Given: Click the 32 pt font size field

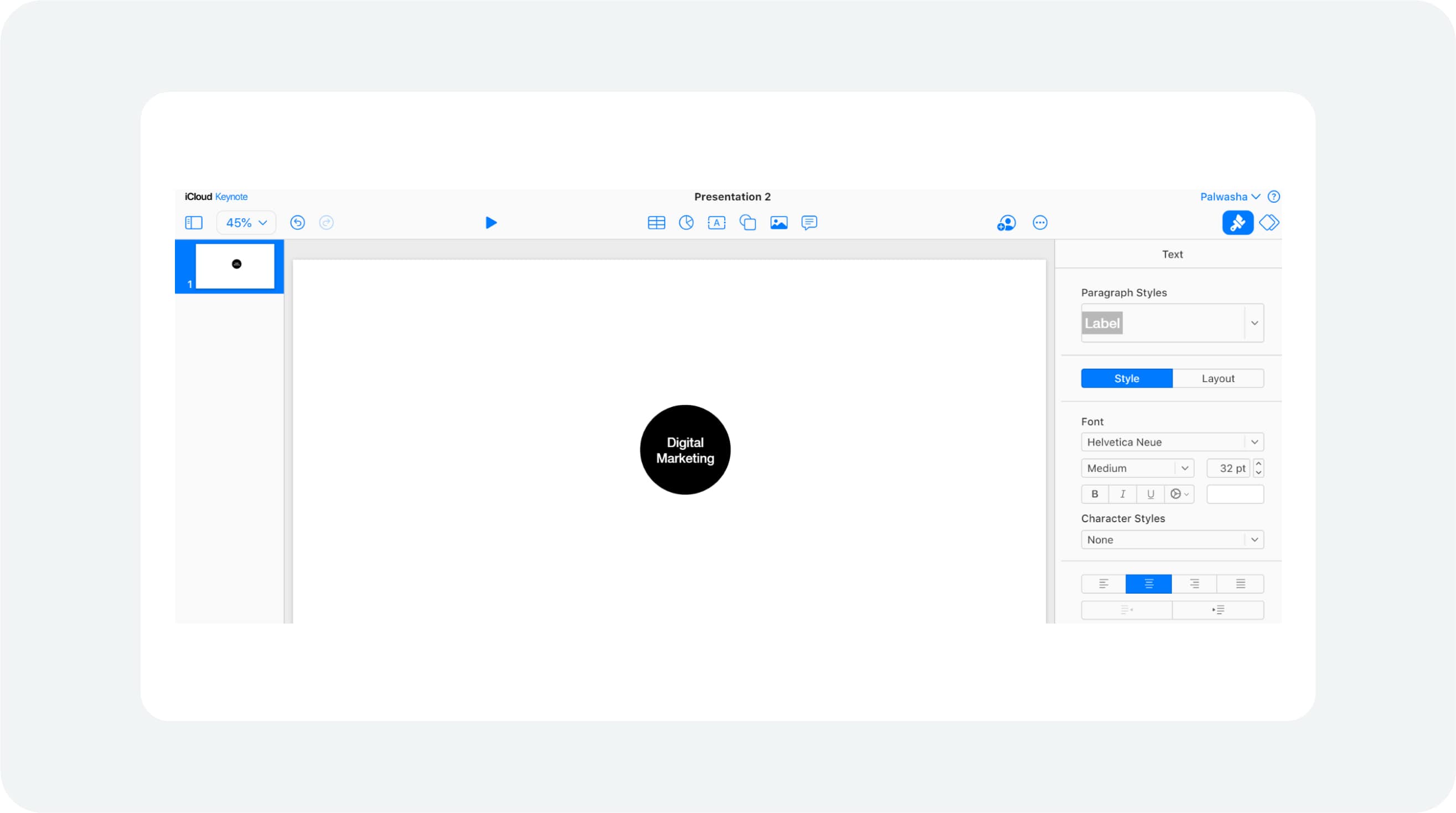Looking at the screenshot, I should [x=1228, y=468].
